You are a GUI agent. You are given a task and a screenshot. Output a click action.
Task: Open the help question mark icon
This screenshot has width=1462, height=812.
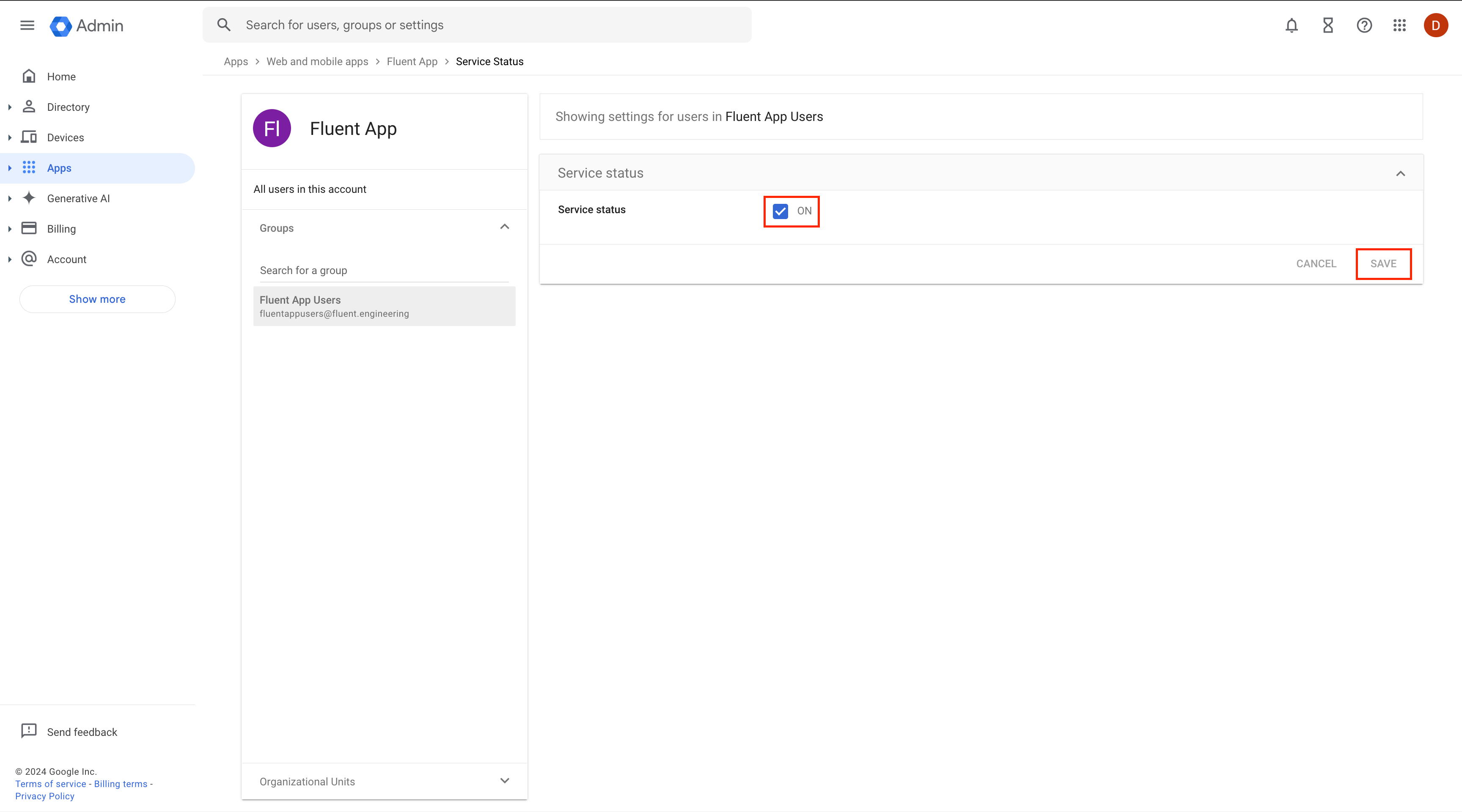(x=1364, y=25)
